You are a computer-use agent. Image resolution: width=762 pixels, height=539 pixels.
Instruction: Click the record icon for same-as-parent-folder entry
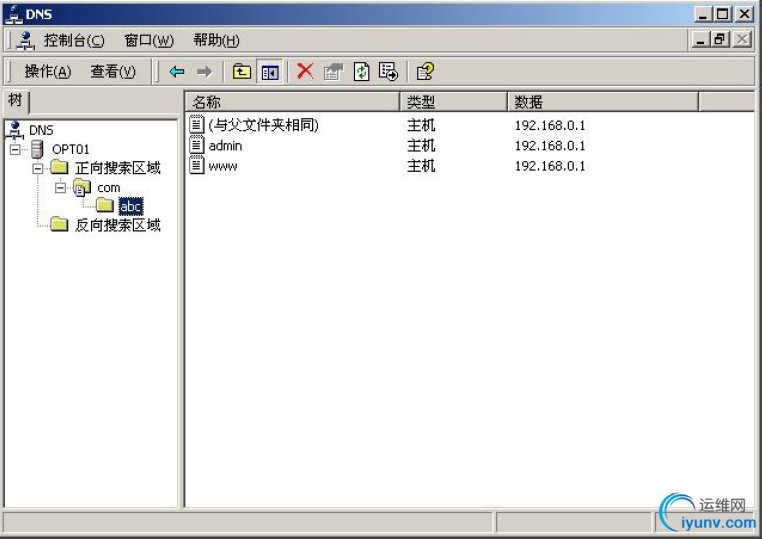(196, 125)
